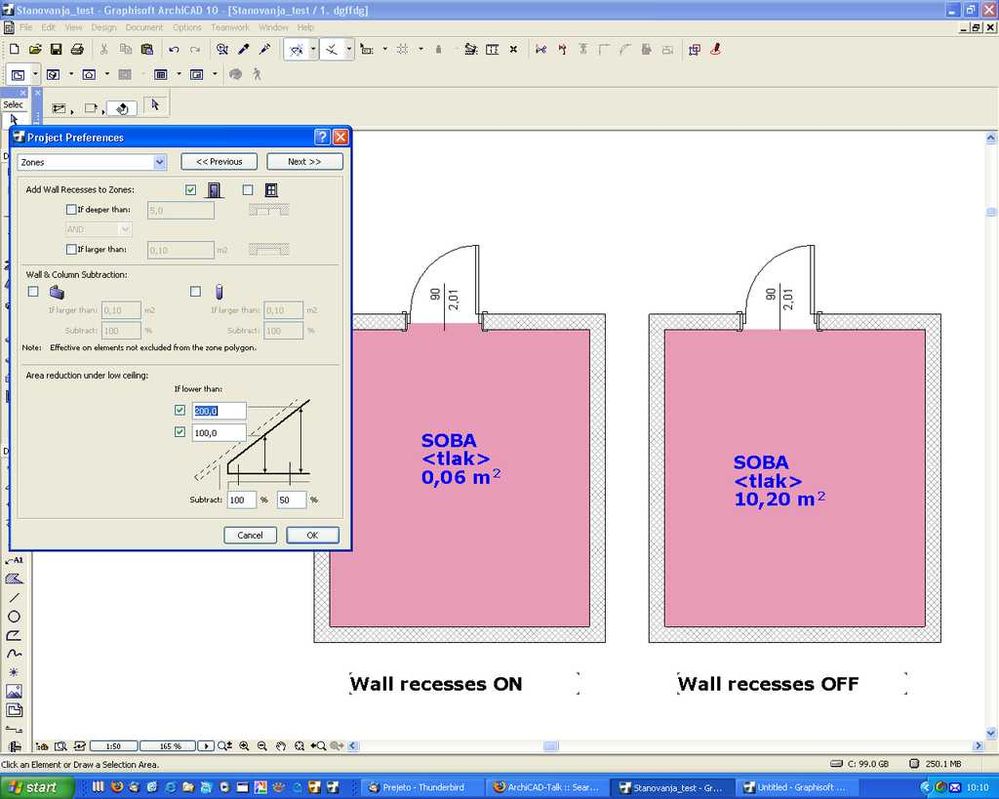Click the Solid Element Operations icon

click(x=694, y=49)
